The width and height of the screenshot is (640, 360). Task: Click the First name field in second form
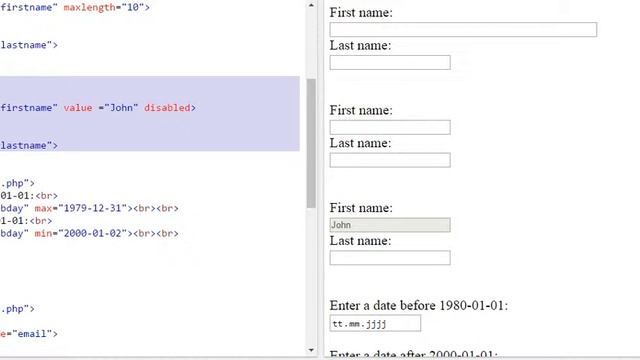390,127
